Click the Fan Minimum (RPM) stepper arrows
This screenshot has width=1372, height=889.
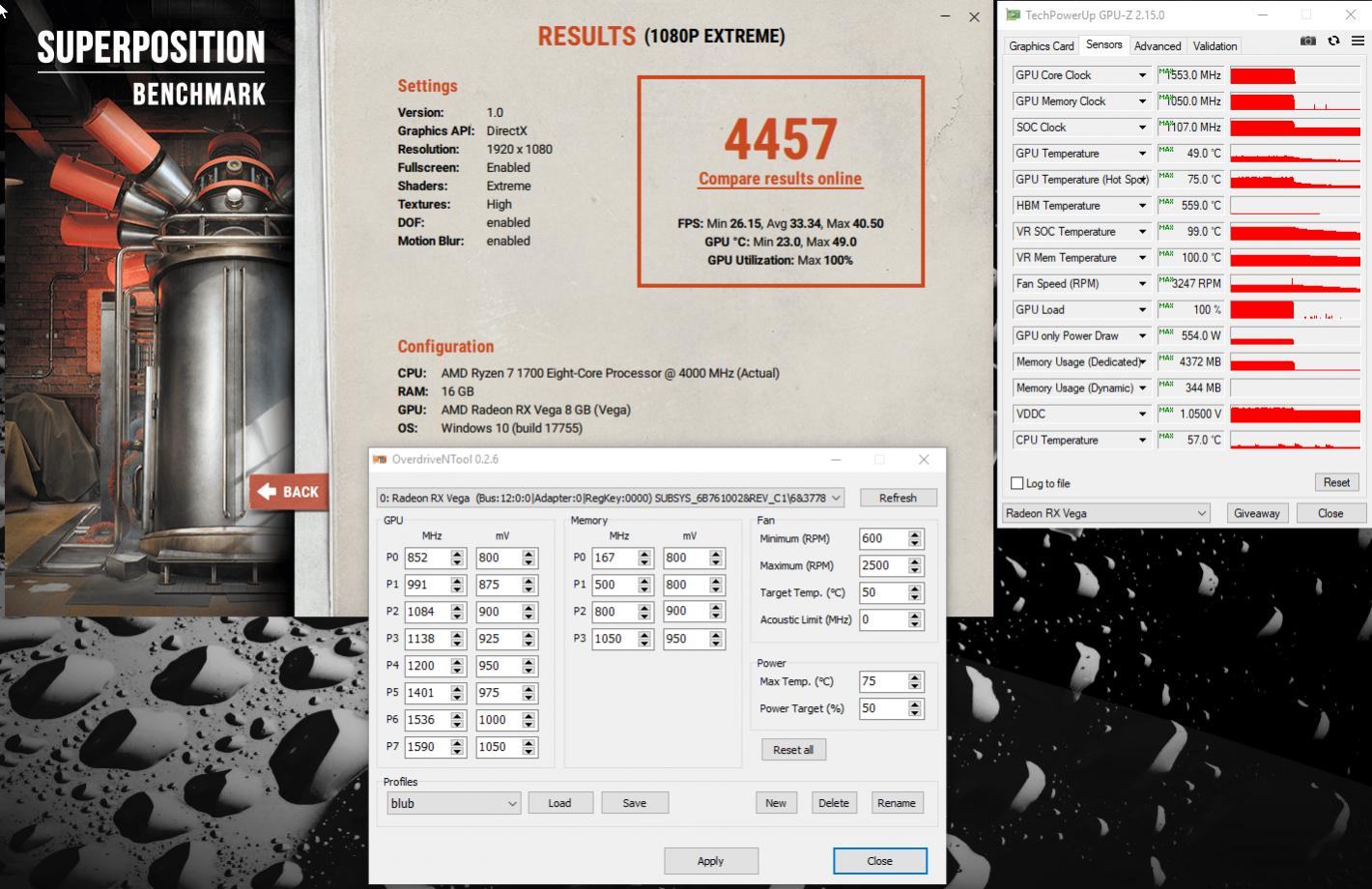point(915,538)
